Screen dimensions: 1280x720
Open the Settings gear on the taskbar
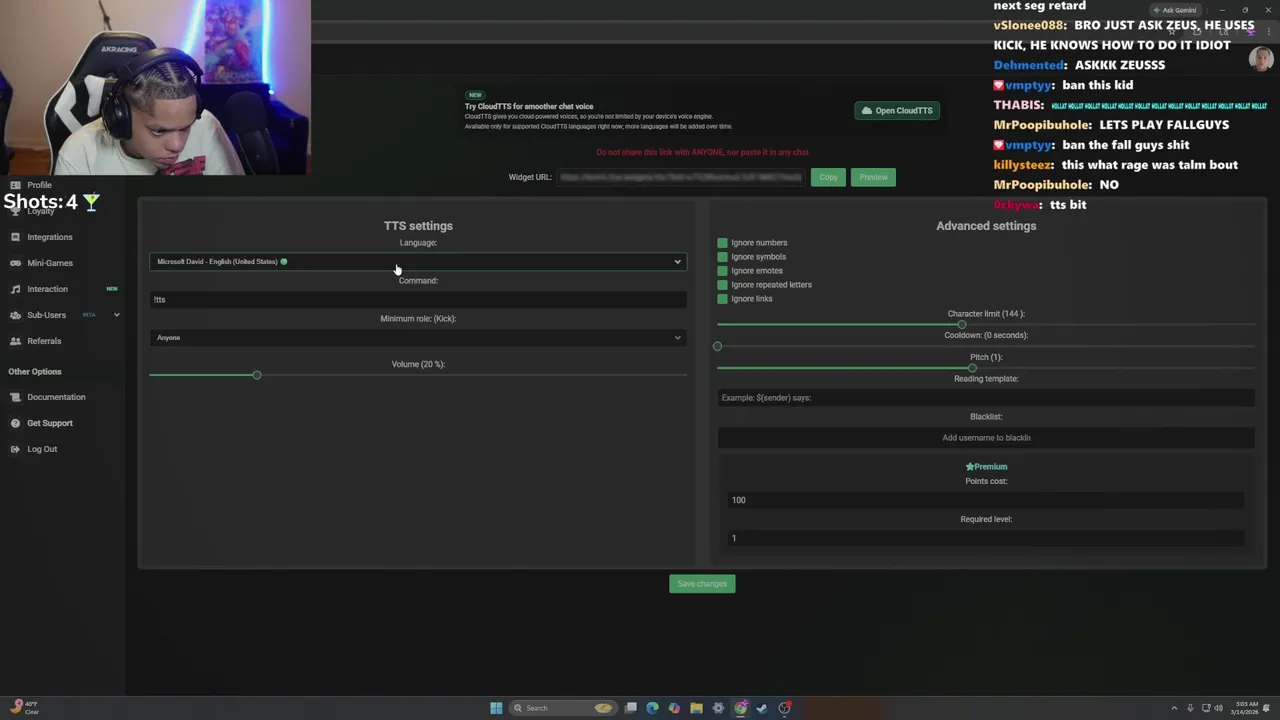[718, 708]
